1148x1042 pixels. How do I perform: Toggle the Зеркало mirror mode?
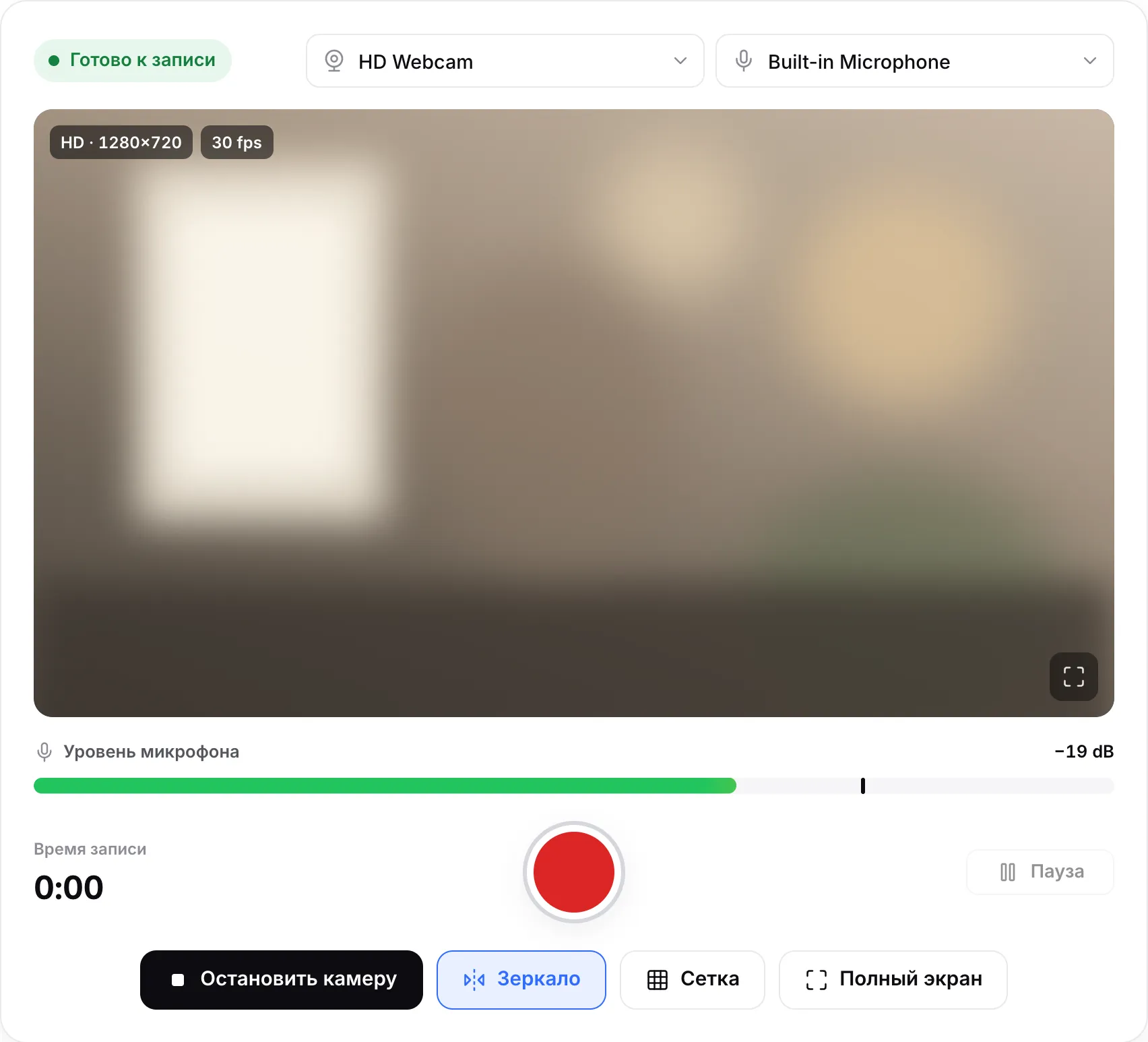click(521, 980)
